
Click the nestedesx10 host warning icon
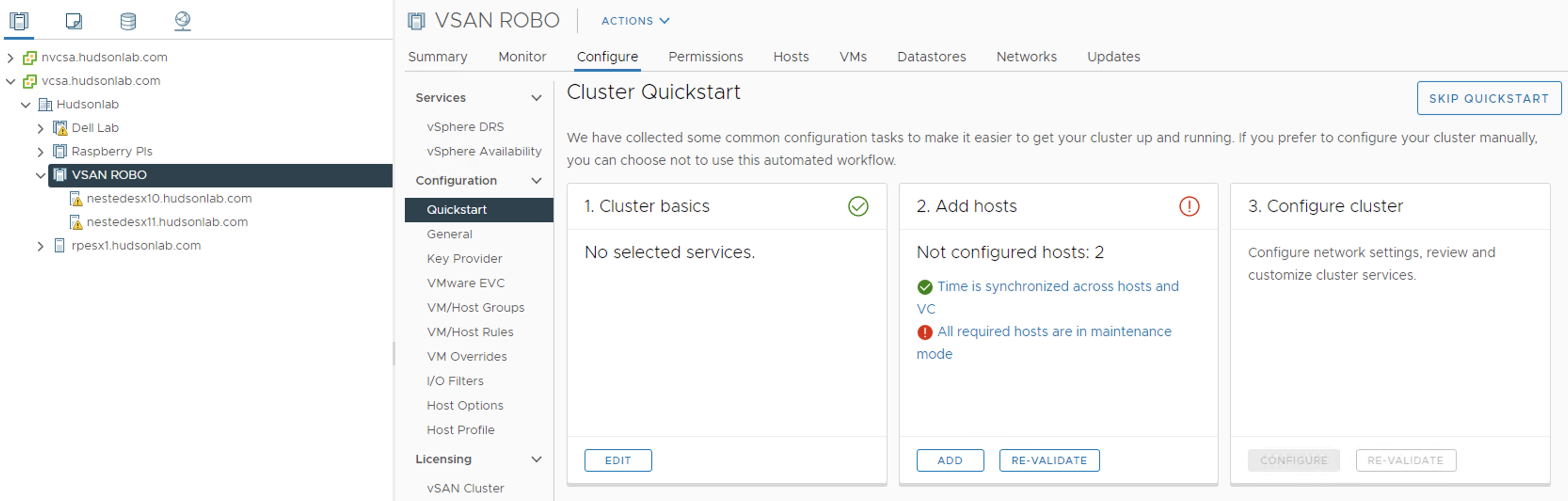75,198
